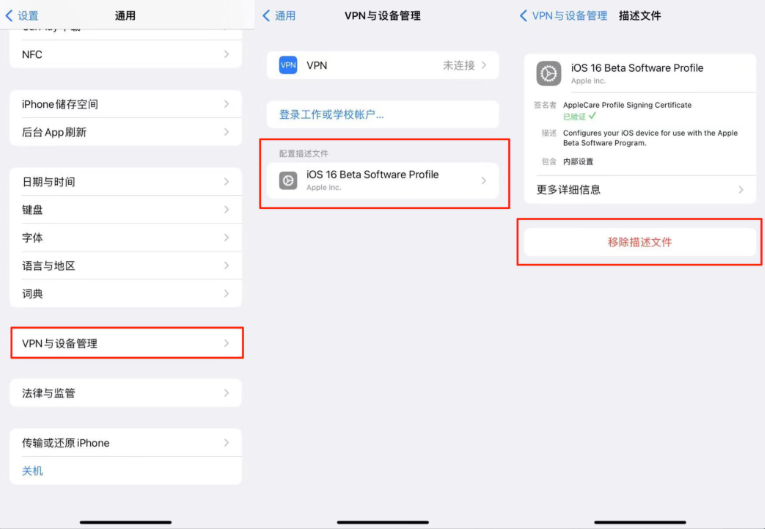The image size is (765, 529).
Task: Open 后台App刷新 settings
Action: pos(125,132)
